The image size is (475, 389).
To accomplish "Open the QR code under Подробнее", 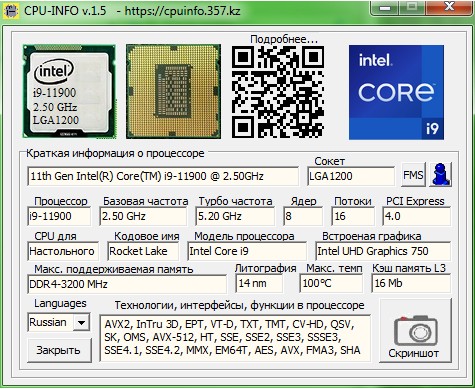I will [x=277, y=92].
